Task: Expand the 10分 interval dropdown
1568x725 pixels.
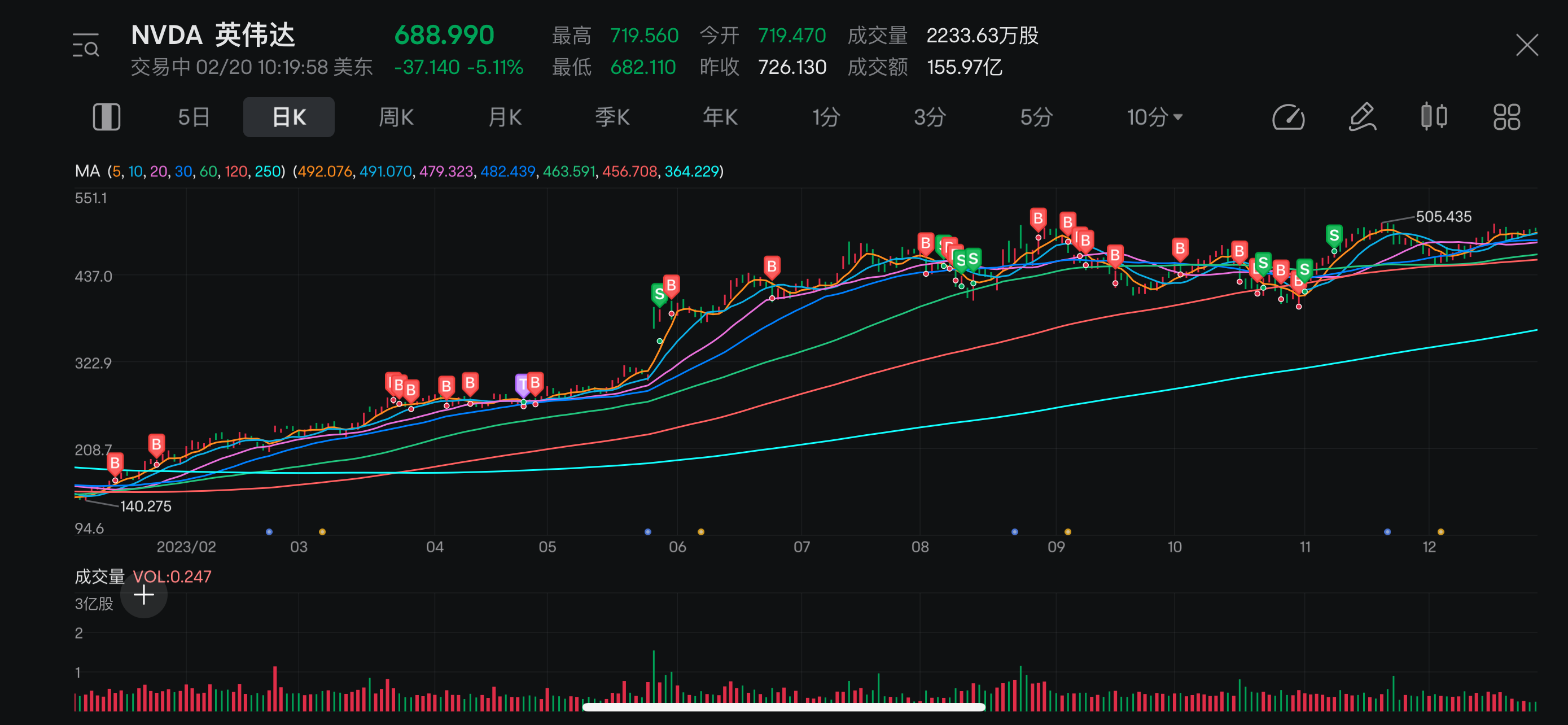Action: click(x=1154, y=117)
